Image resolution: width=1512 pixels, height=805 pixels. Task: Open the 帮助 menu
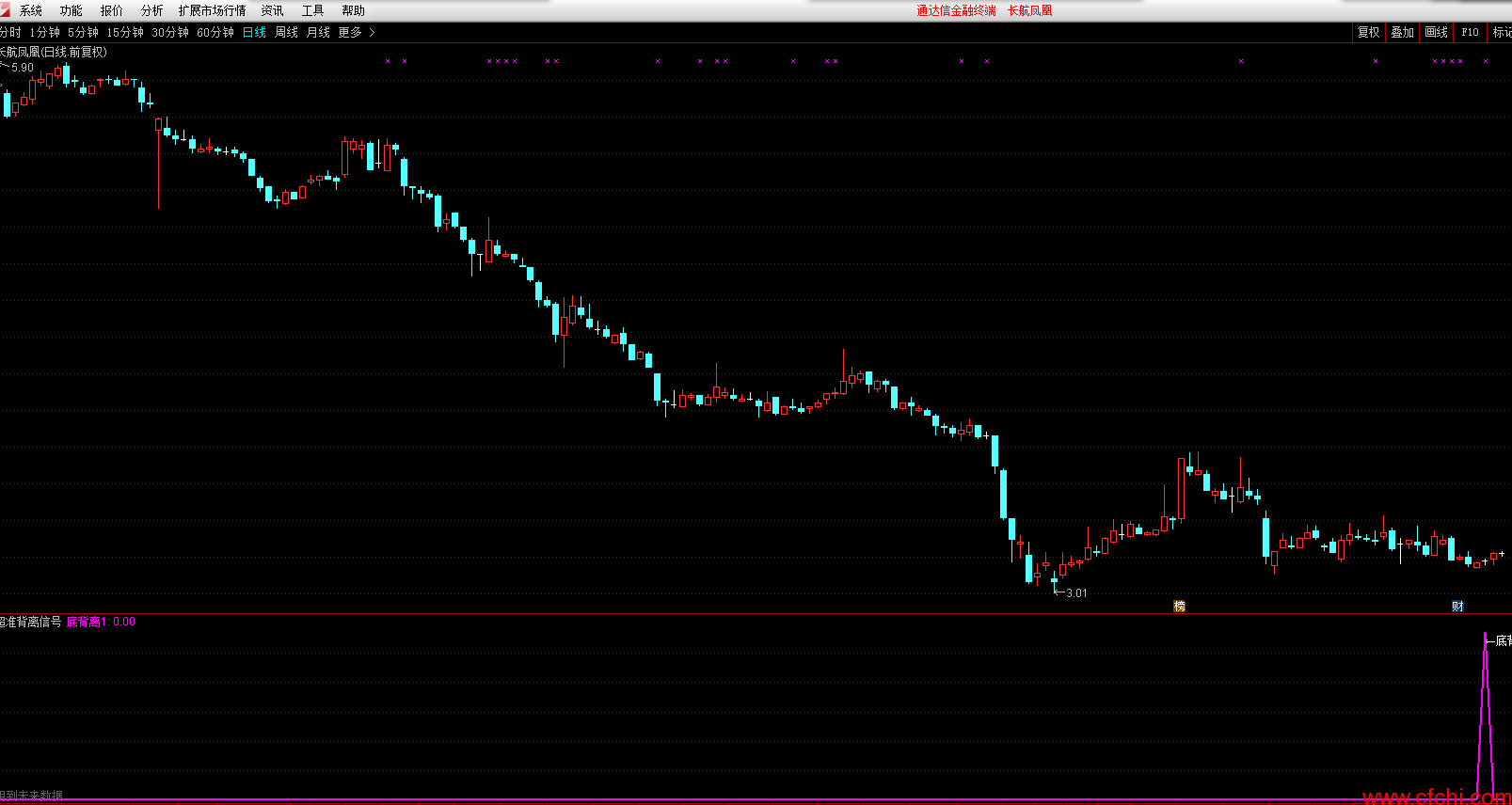pyautogui.click(x=353, y=10)
